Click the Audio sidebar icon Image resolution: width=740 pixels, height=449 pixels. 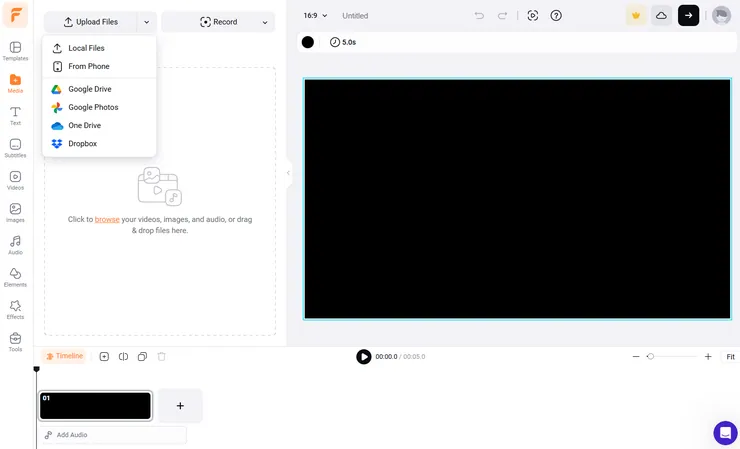[15, 245]
